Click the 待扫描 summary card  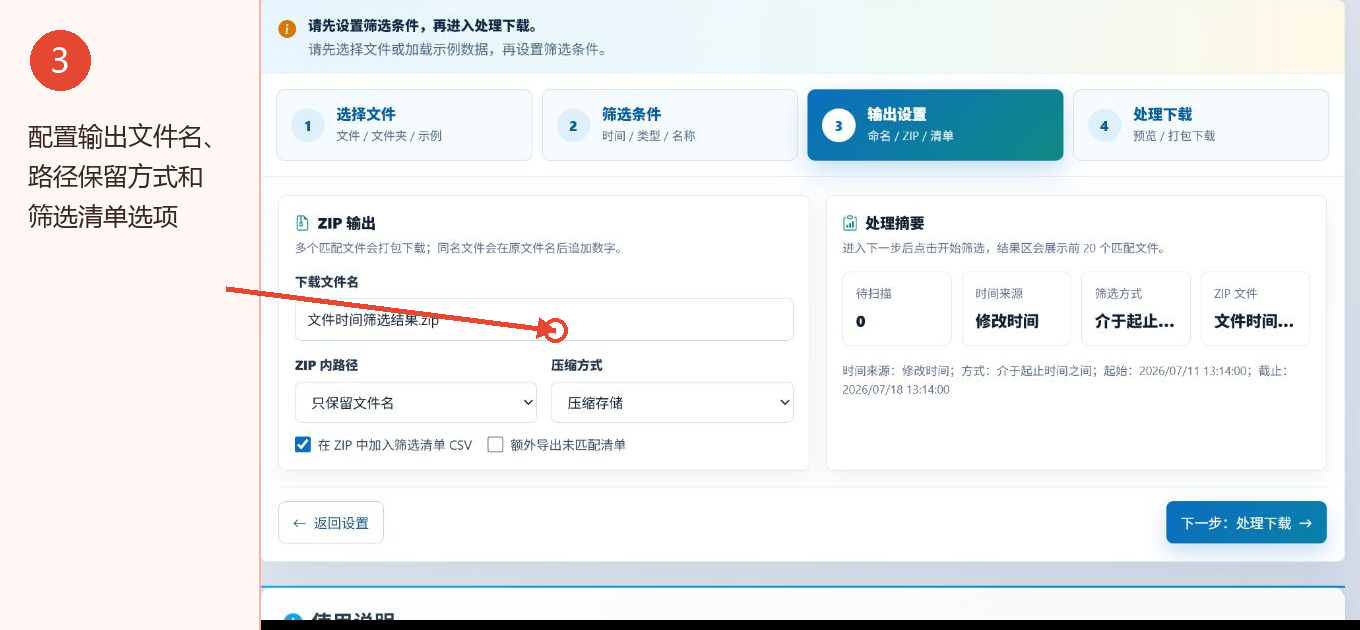pyautogui.click(x=897, y=309)
